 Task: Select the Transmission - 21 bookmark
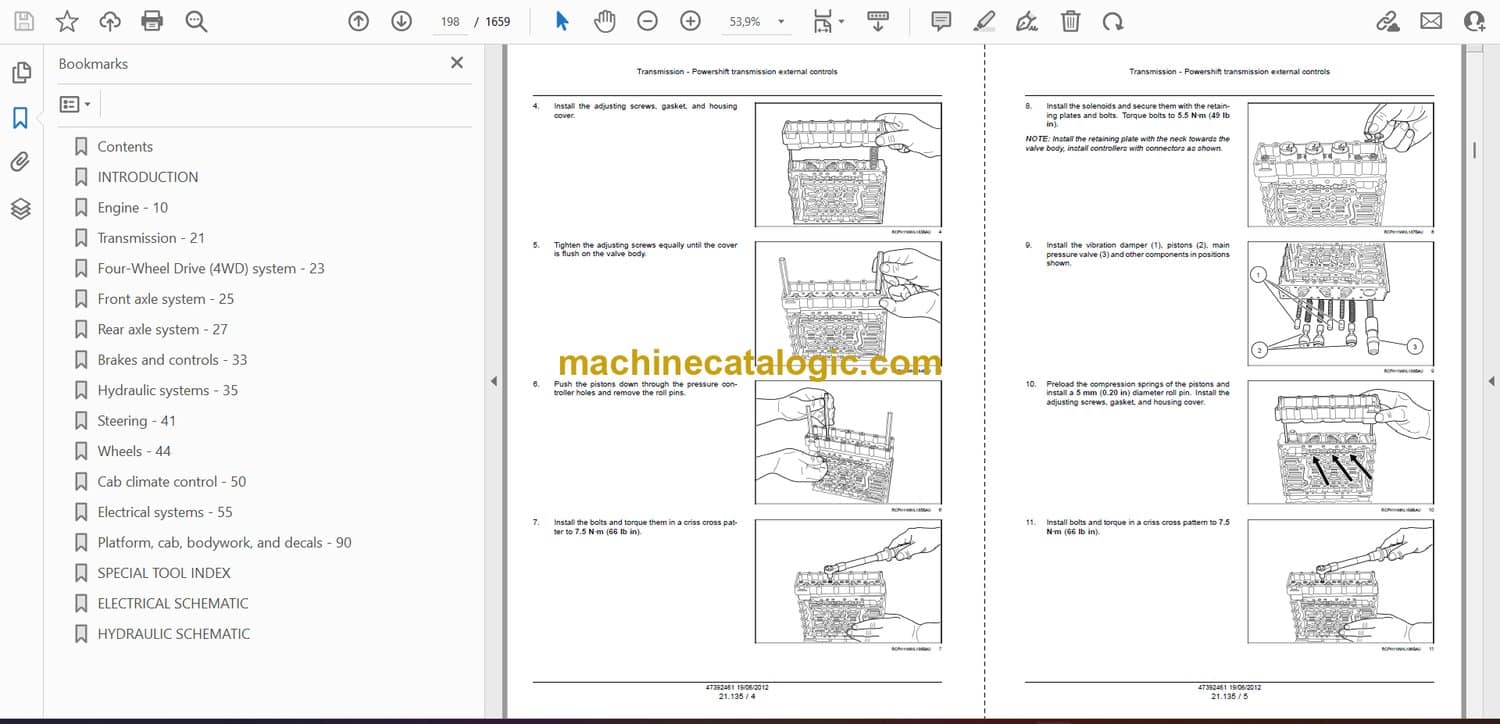151,238
